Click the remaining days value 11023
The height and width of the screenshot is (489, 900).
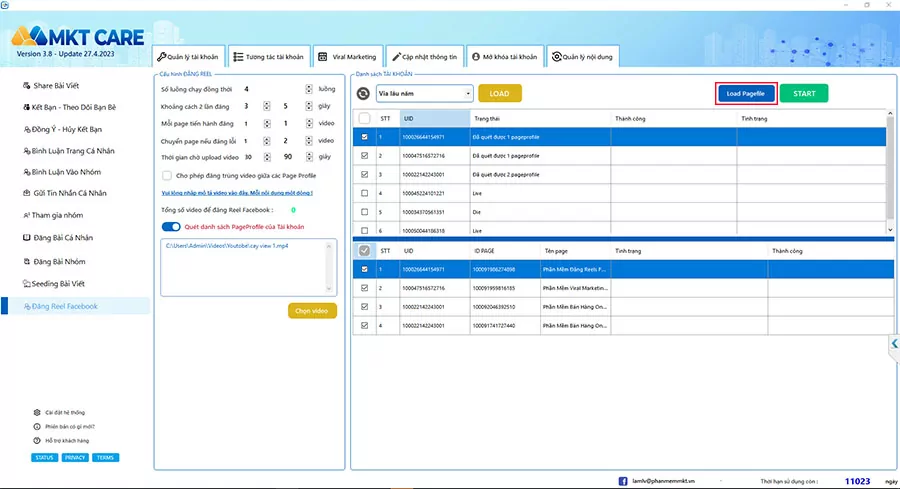[x=858, y=482]
